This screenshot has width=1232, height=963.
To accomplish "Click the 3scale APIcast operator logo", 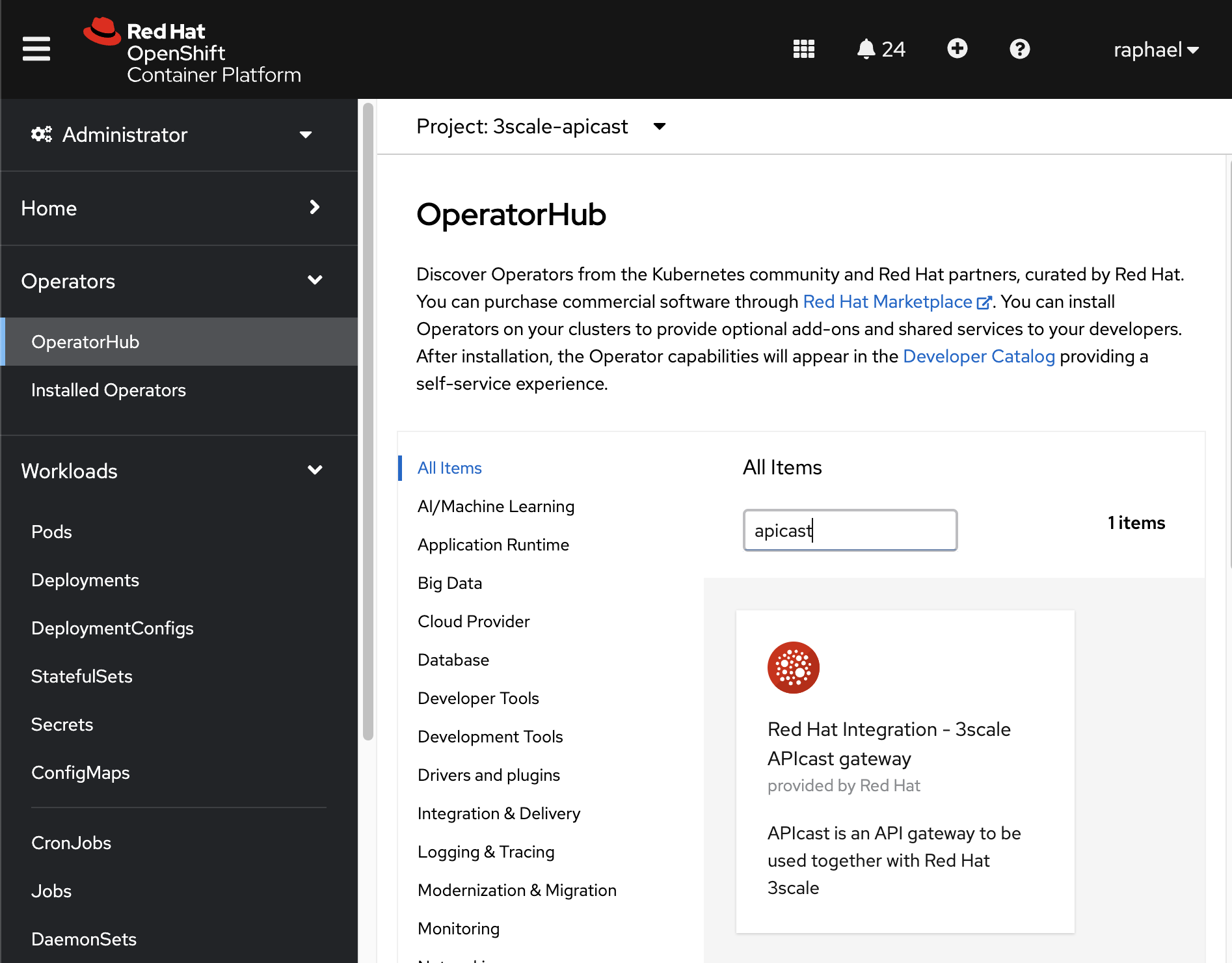I will [793, 668].
